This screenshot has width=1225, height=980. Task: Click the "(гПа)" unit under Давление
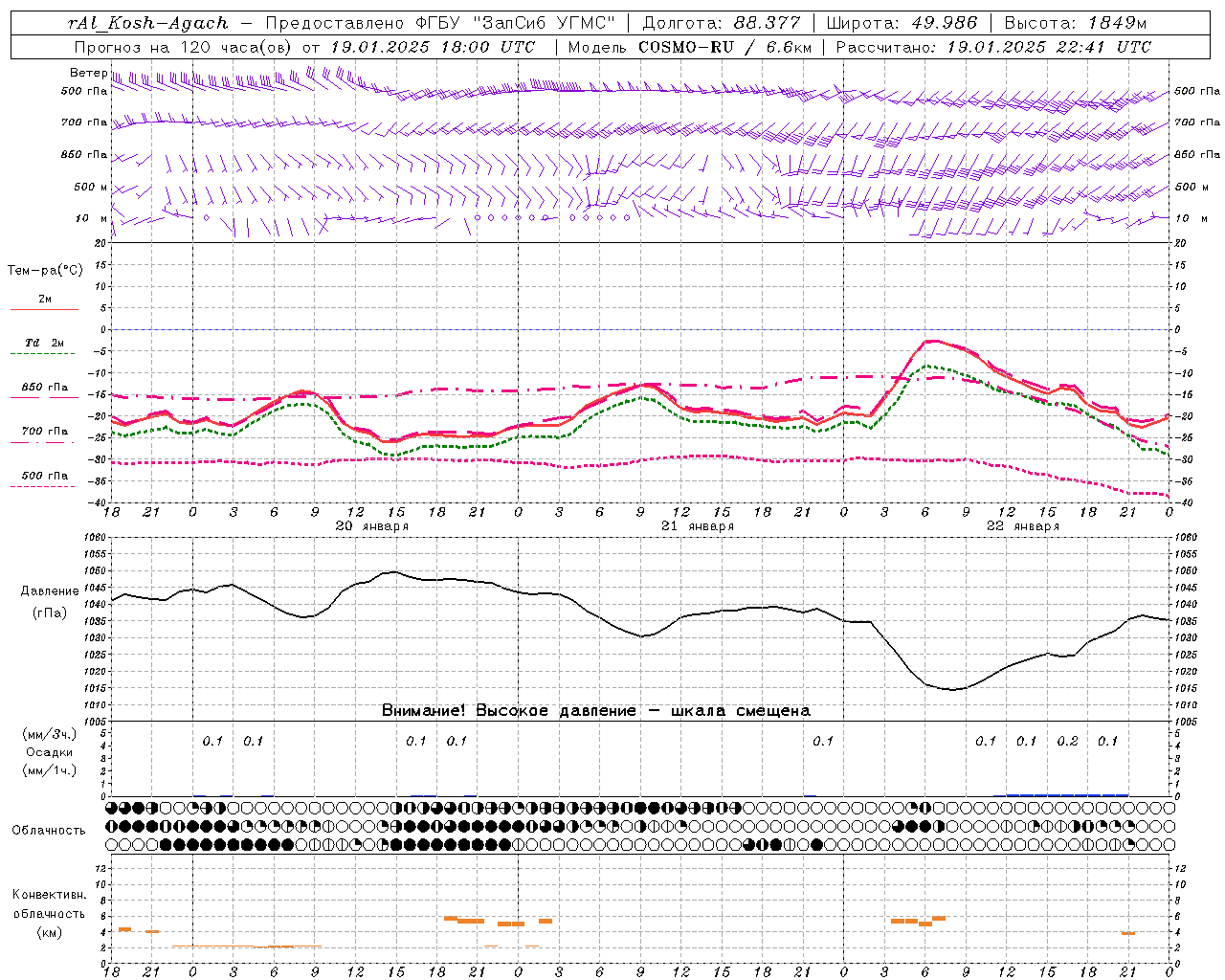coord(50,612)
